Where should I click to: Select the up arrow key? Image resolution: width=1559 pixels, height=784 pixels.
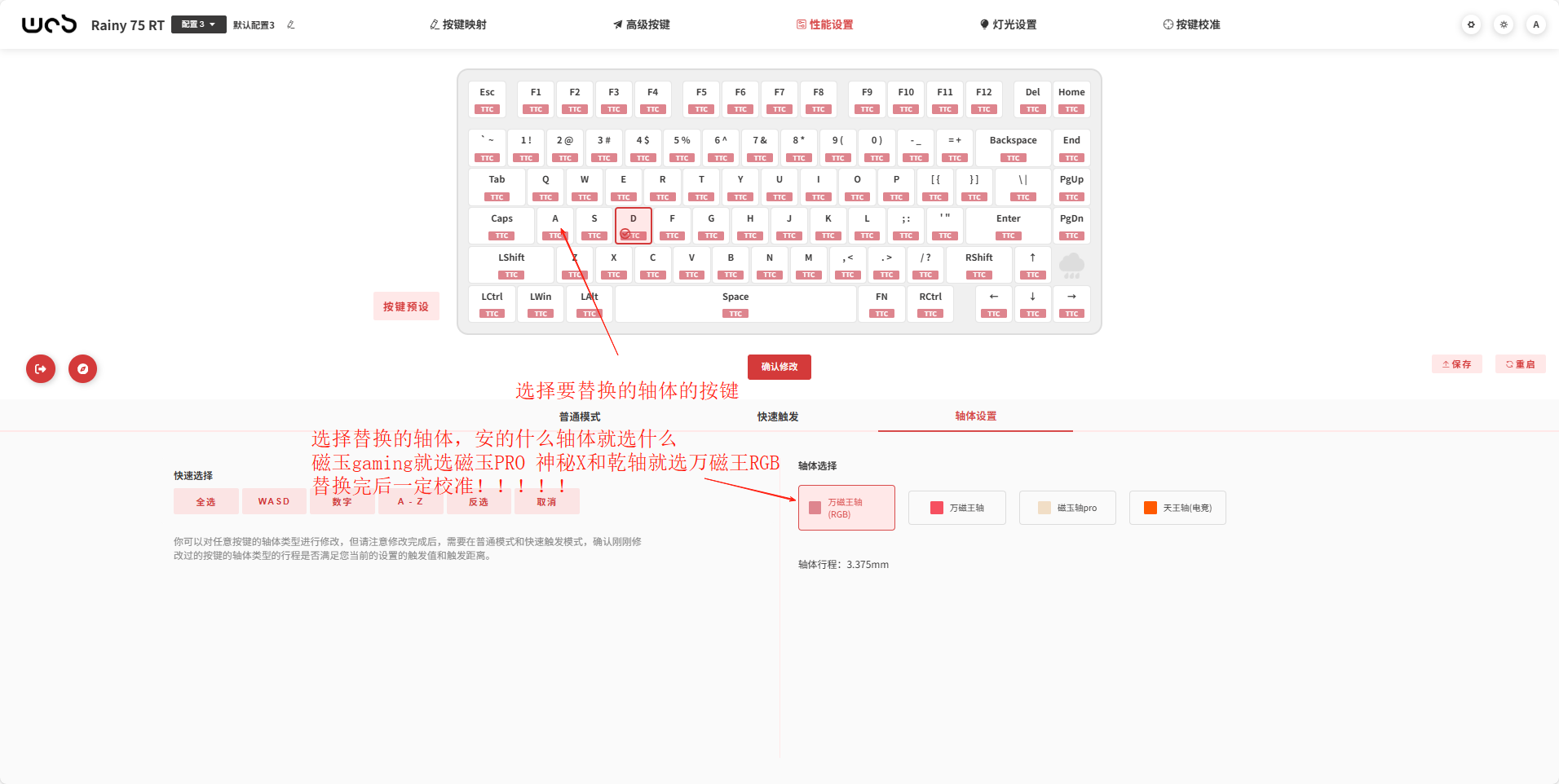1032,265
